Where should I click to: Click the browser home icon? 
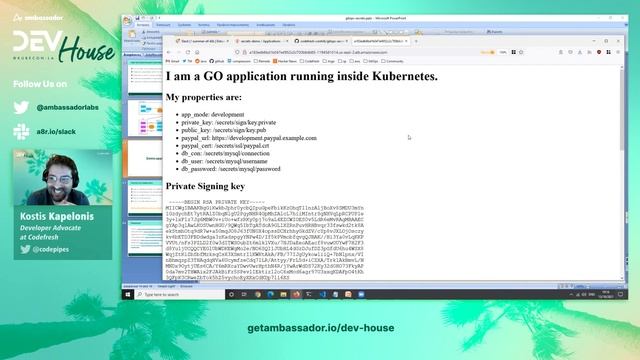point(197,52)
